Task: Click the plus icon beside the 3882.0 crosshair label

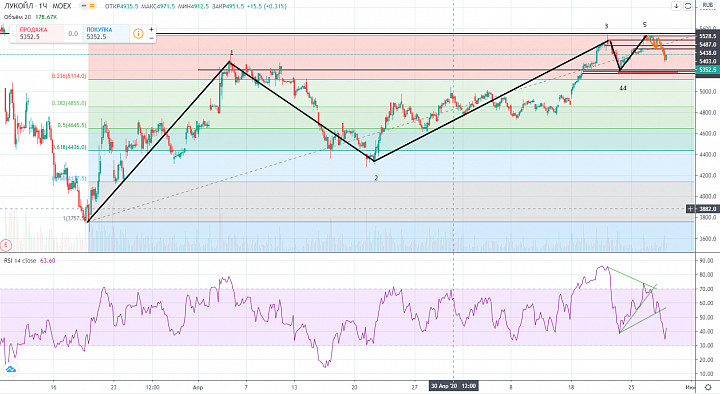Action: [691, 209]
